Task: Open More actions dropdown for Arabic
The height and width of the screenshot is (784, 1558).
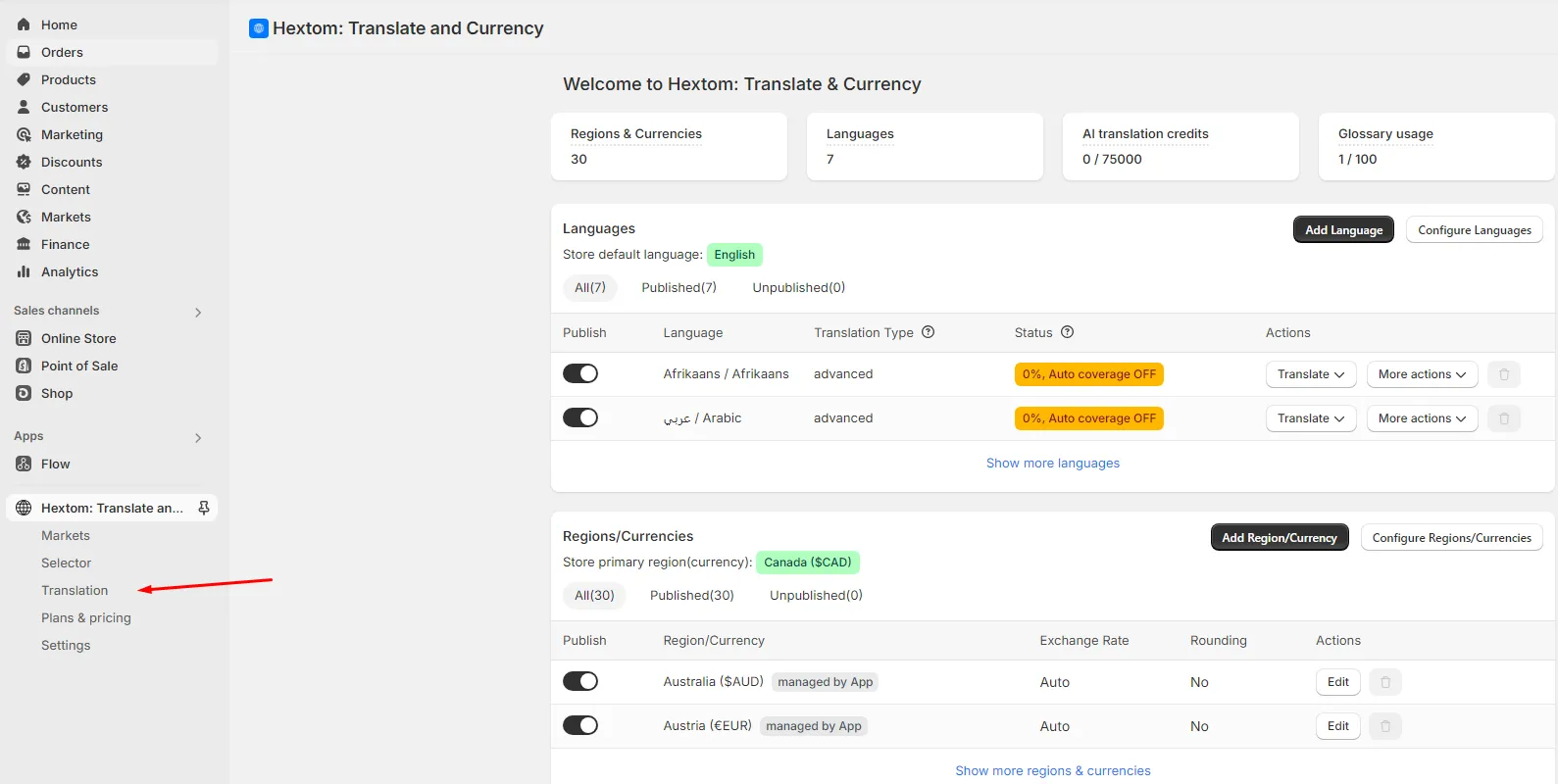Action: [1422, 418]
